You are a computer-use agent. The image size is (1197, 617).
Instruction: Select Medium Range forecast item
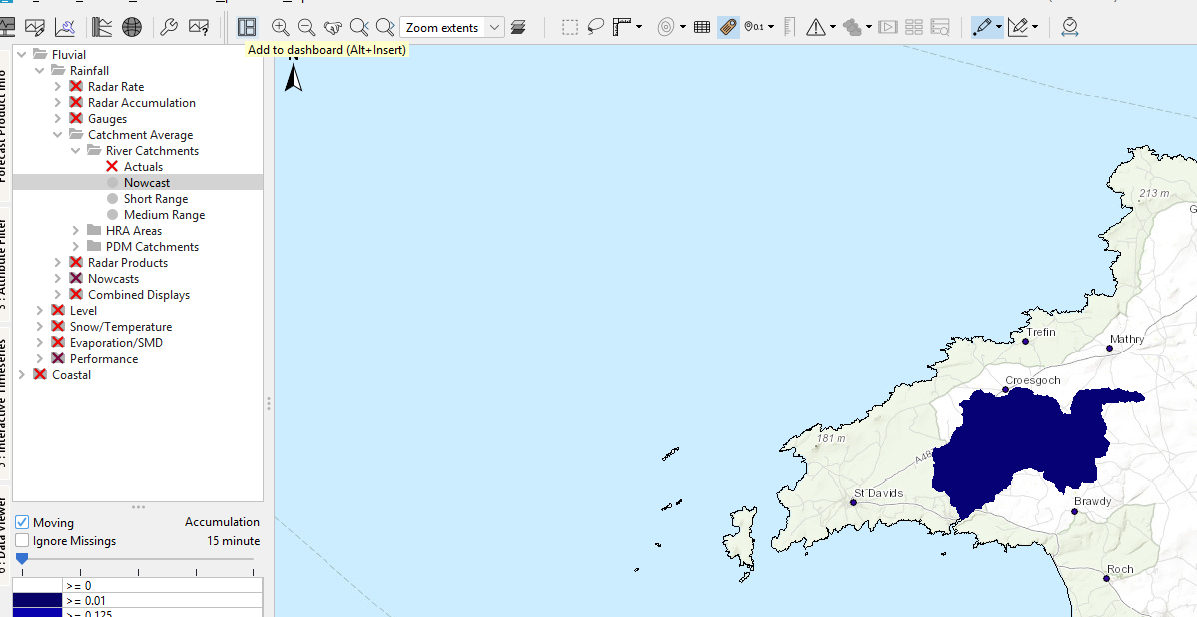coord(164,215)
